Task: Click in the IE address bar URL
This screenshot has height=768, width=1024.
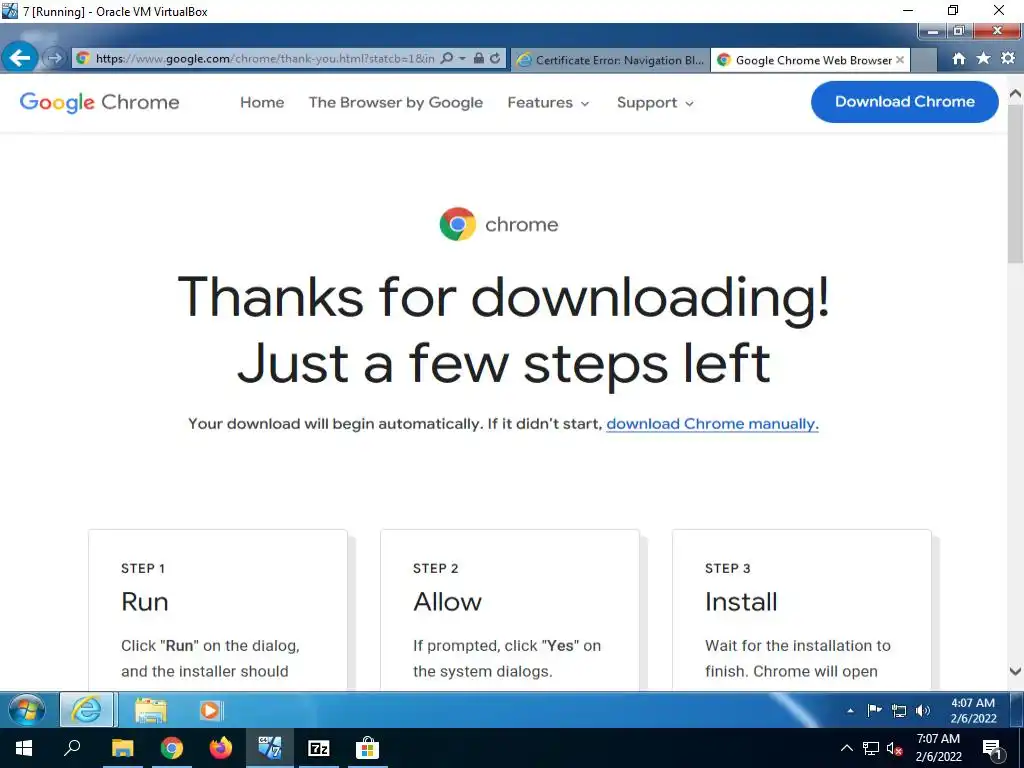Action: [264, 58]
